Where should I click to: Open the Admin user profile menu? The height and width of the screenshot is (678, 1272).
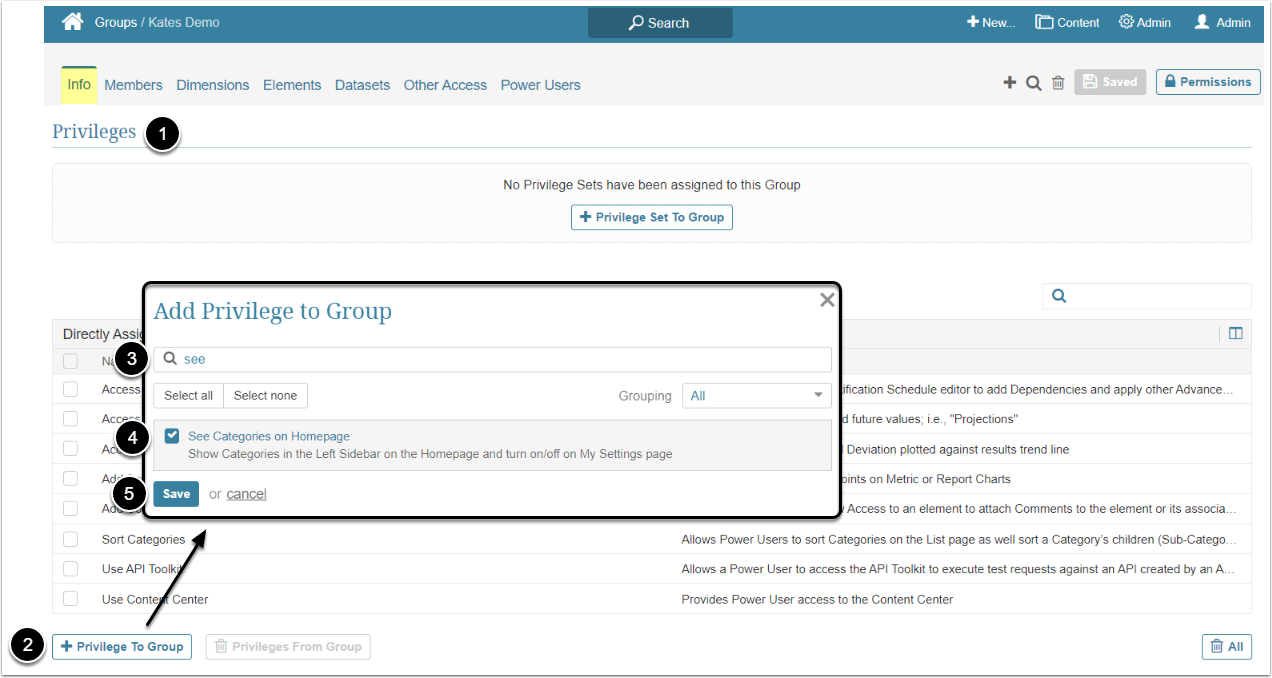(1222, 22)
